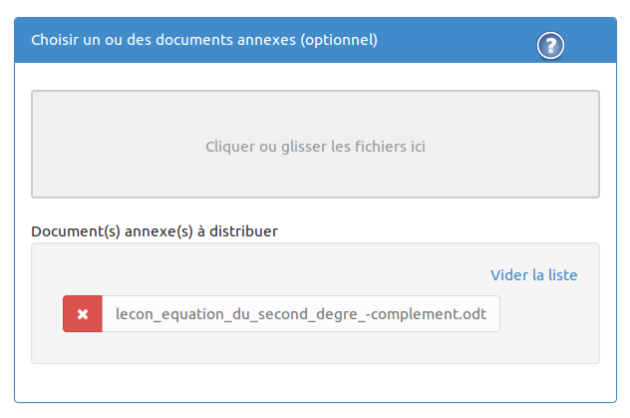
Task: Click the '(optionnel)' word in the title
Action: (339, 40)
